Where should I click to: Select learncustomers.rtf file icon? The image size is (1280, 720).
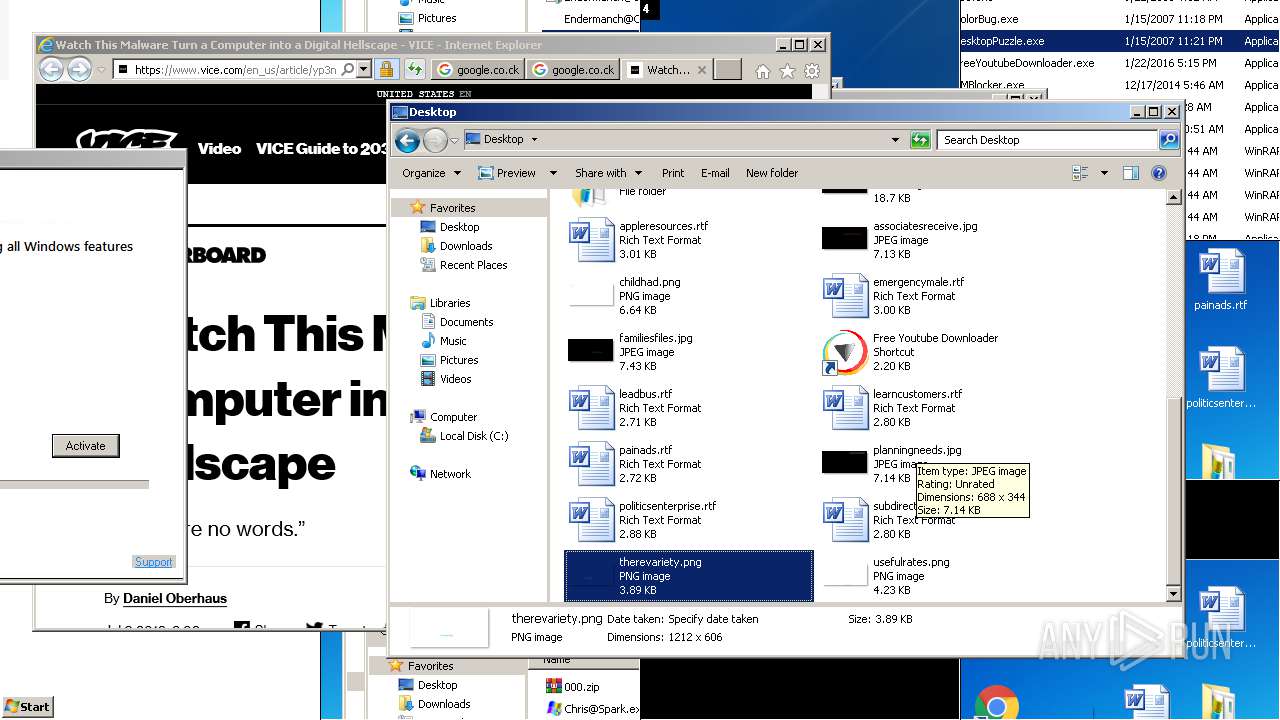846,408
